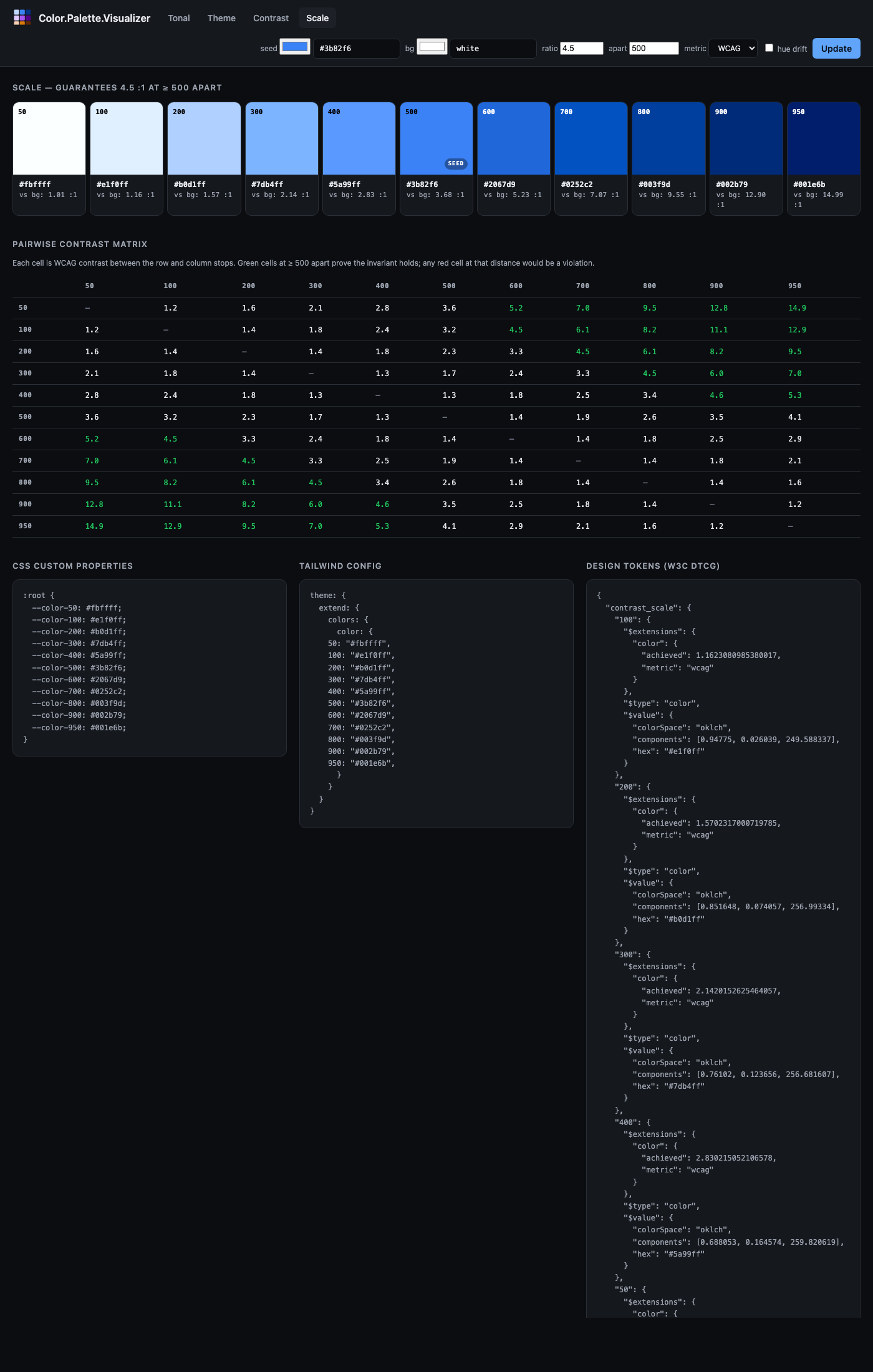
Task: Click the SEED badge on swatch 500
Action: (x=456, y=163)
